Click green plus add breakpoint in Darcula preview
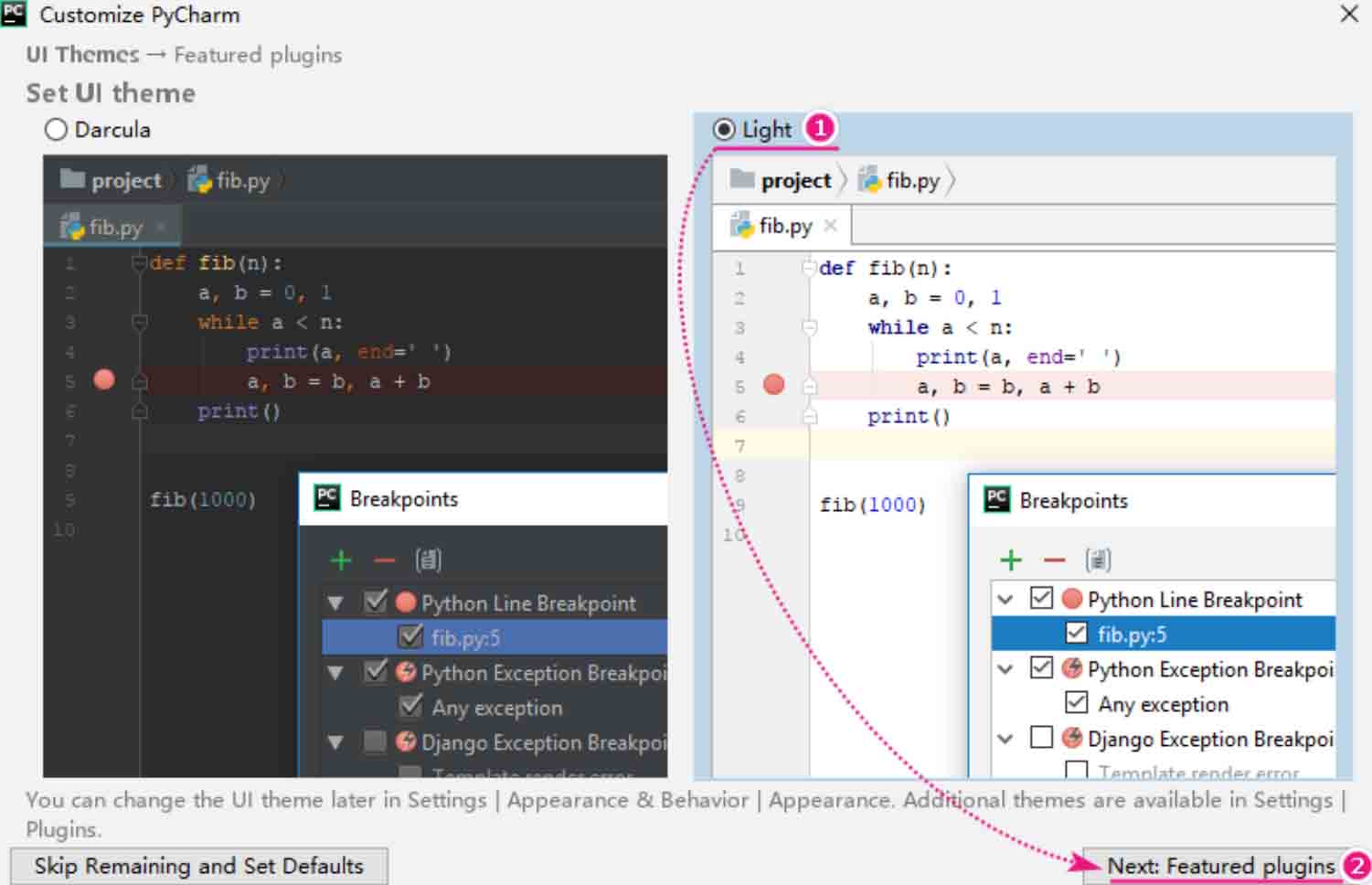 click(x=341, y=560)
